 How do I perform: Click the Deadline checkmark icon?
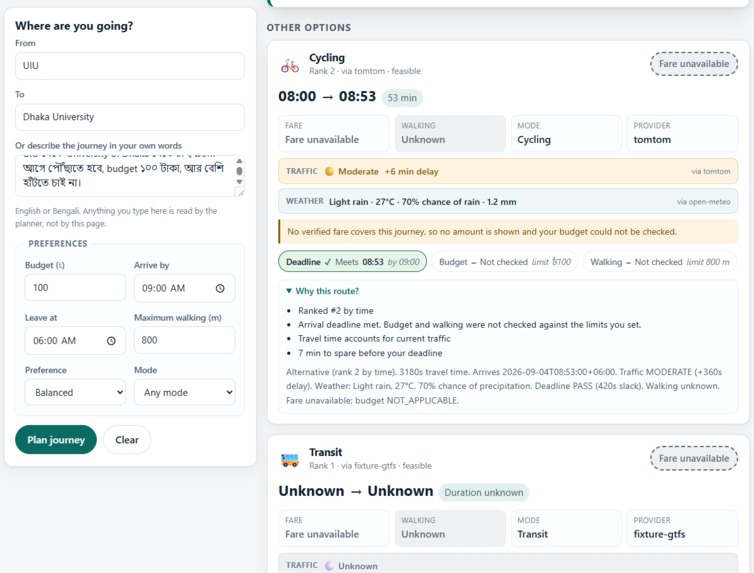pos(328,262)
